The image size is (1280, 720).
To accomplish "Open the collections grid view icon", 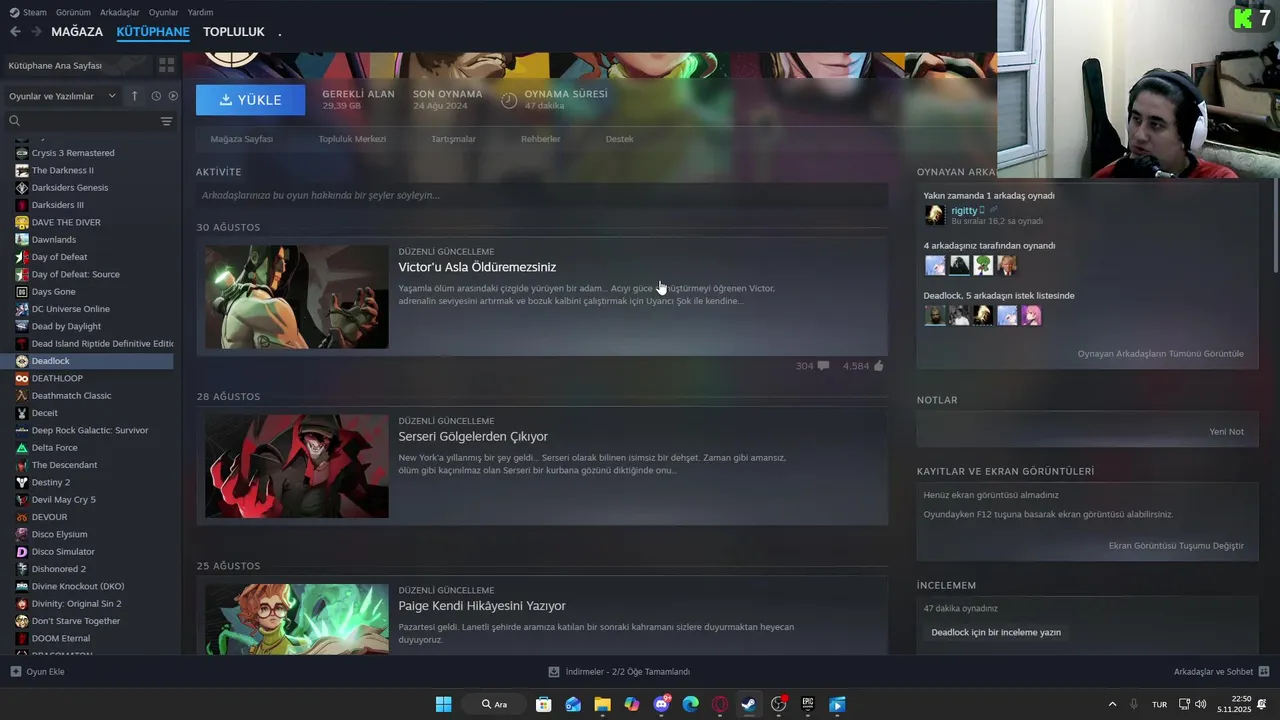I will tap(166, 65).
